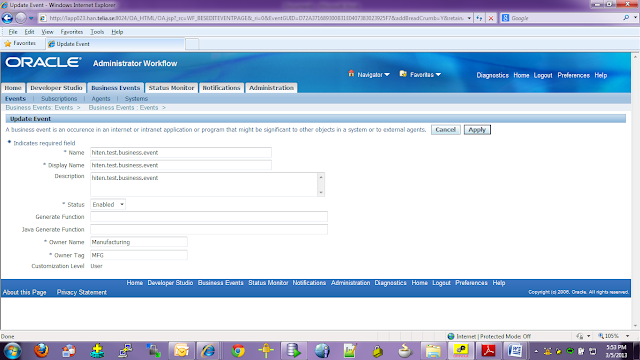Click the red Stop loading icon

coord(491,18)
